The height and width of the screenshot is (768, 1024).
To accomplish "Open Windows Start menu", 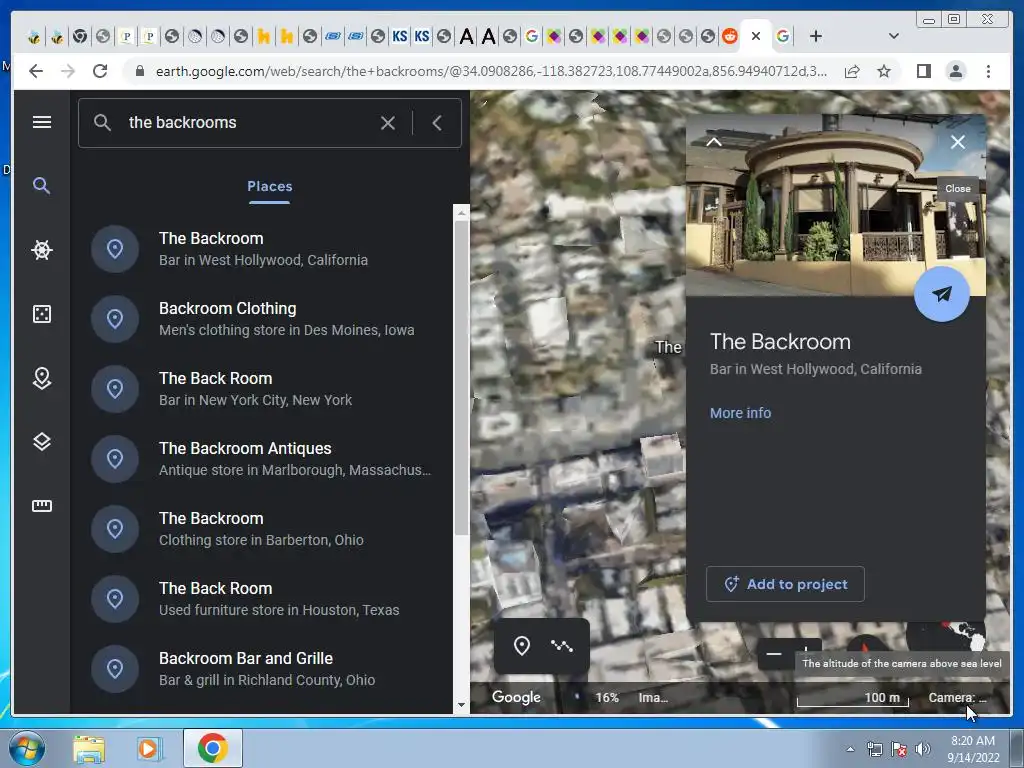I will tap(27, 748).
